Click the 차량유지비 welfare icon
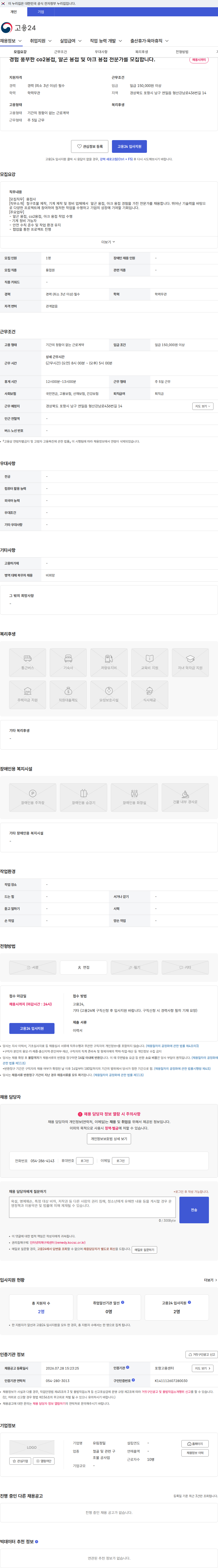The image size is (218, 1568). coord(109,662)
